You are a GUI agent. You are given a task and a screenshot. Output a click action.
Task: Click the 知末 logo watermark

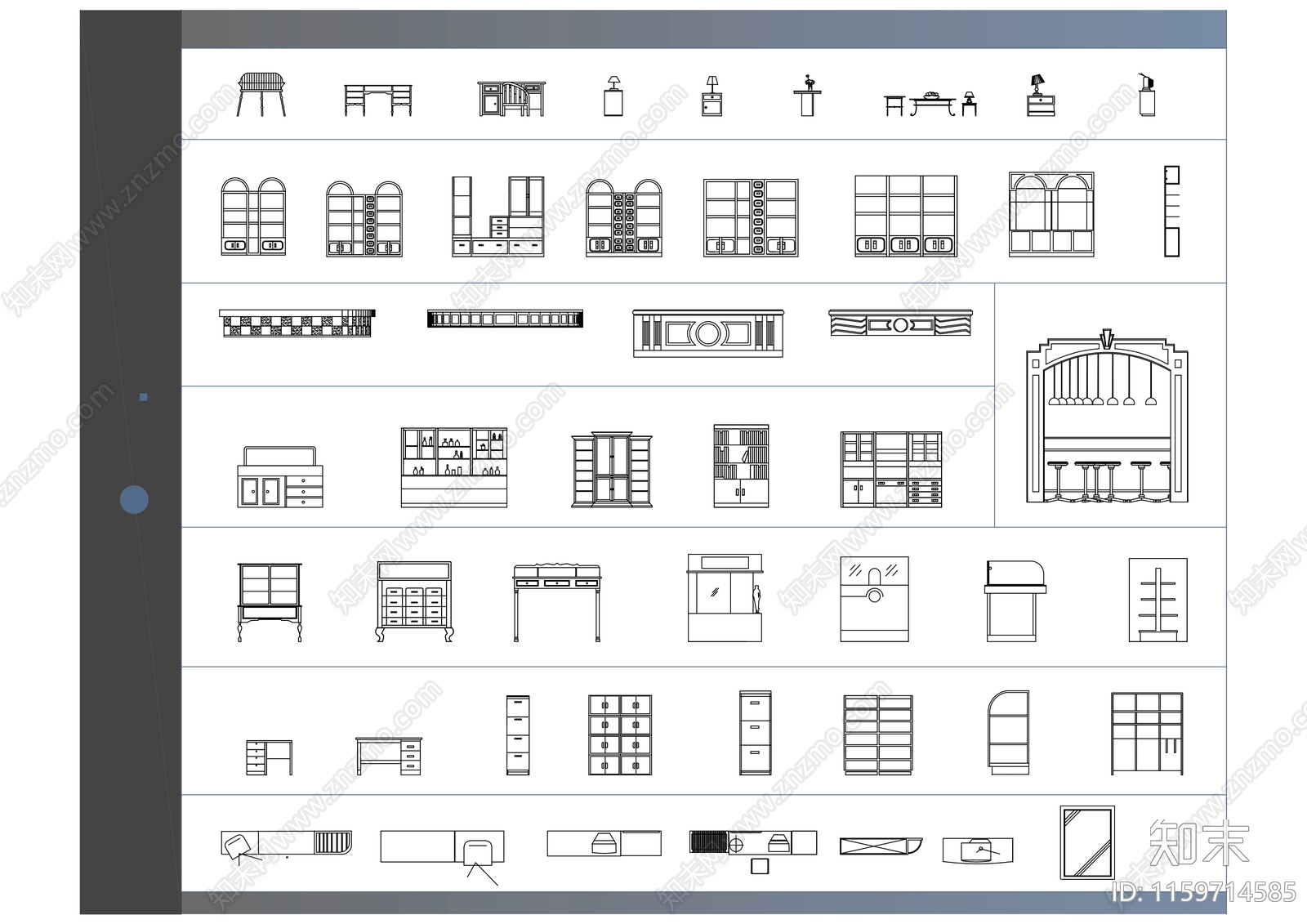pos(1198,843)
